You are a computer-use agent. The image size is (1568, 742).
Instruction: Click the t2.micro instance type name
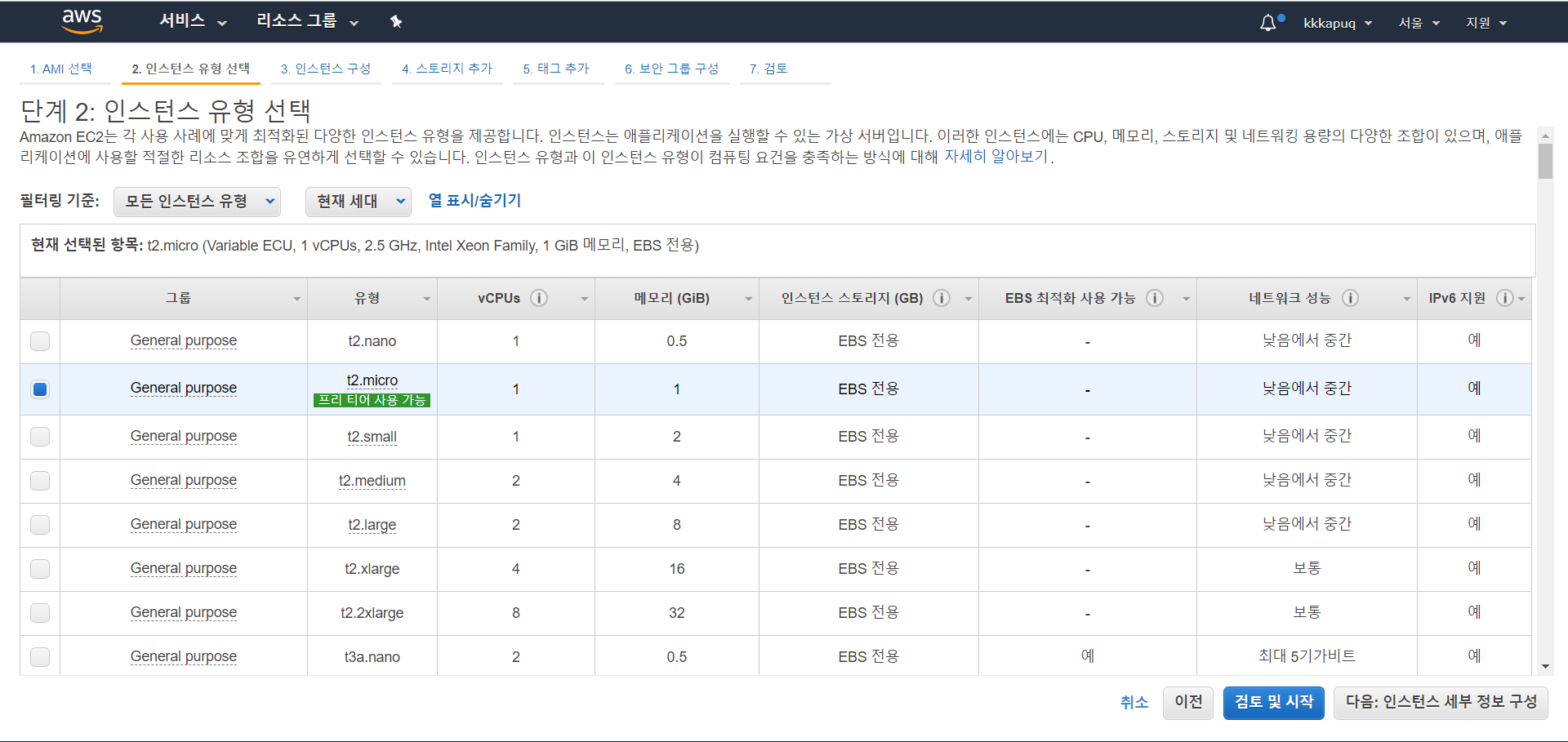tap(372, 380)
